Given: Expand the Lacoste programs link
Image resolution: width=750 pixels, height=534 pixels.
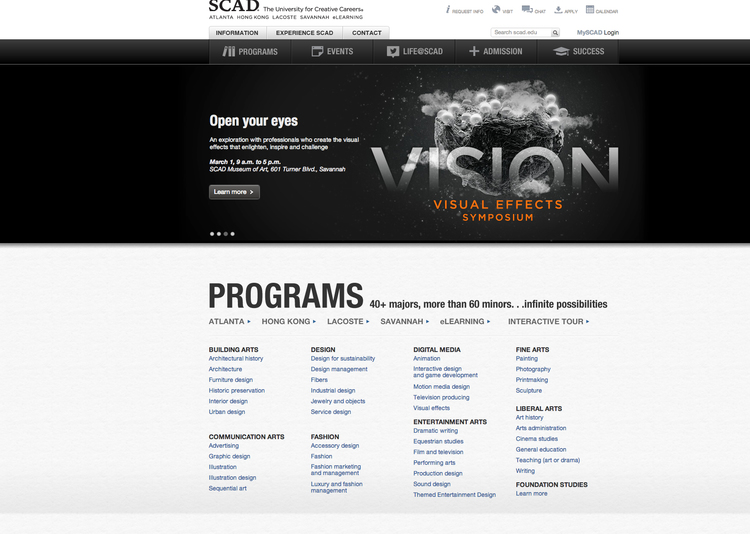Looking at the screenshot, I should (348, 322).
